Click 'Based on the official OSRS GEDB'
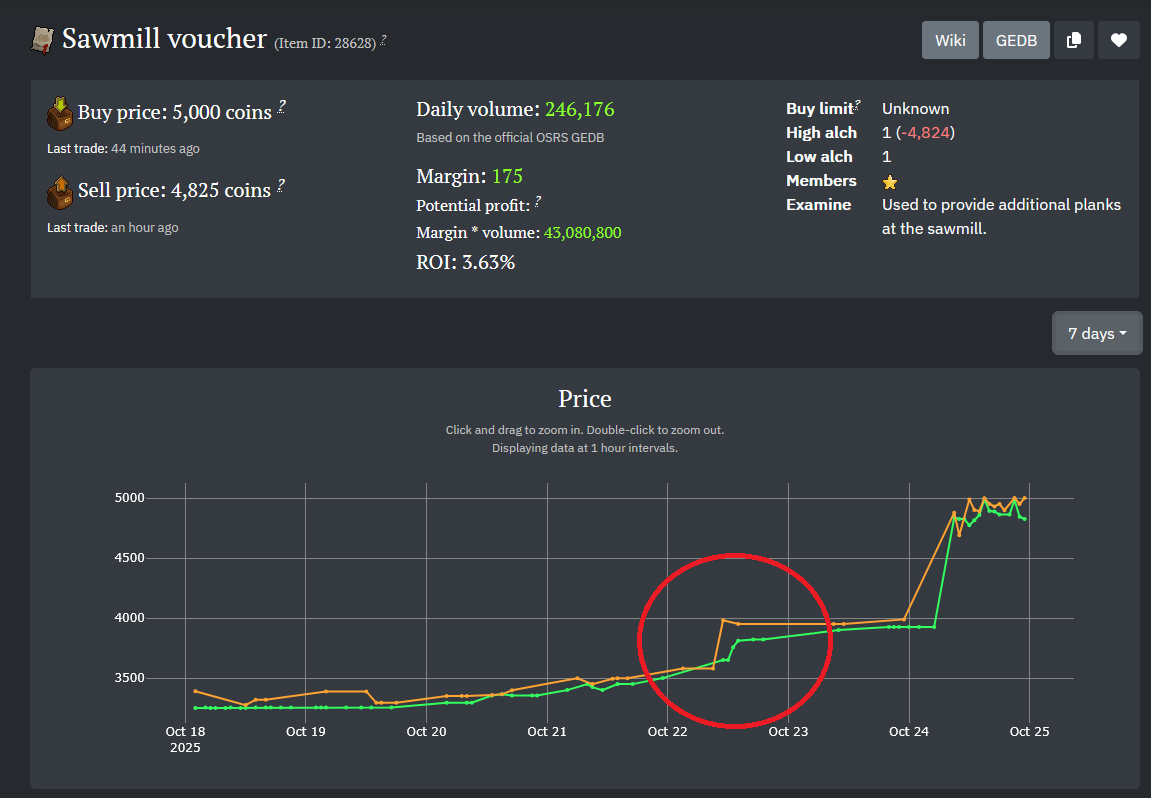Screen dimensions: 1151x798 tap(510, 137)
